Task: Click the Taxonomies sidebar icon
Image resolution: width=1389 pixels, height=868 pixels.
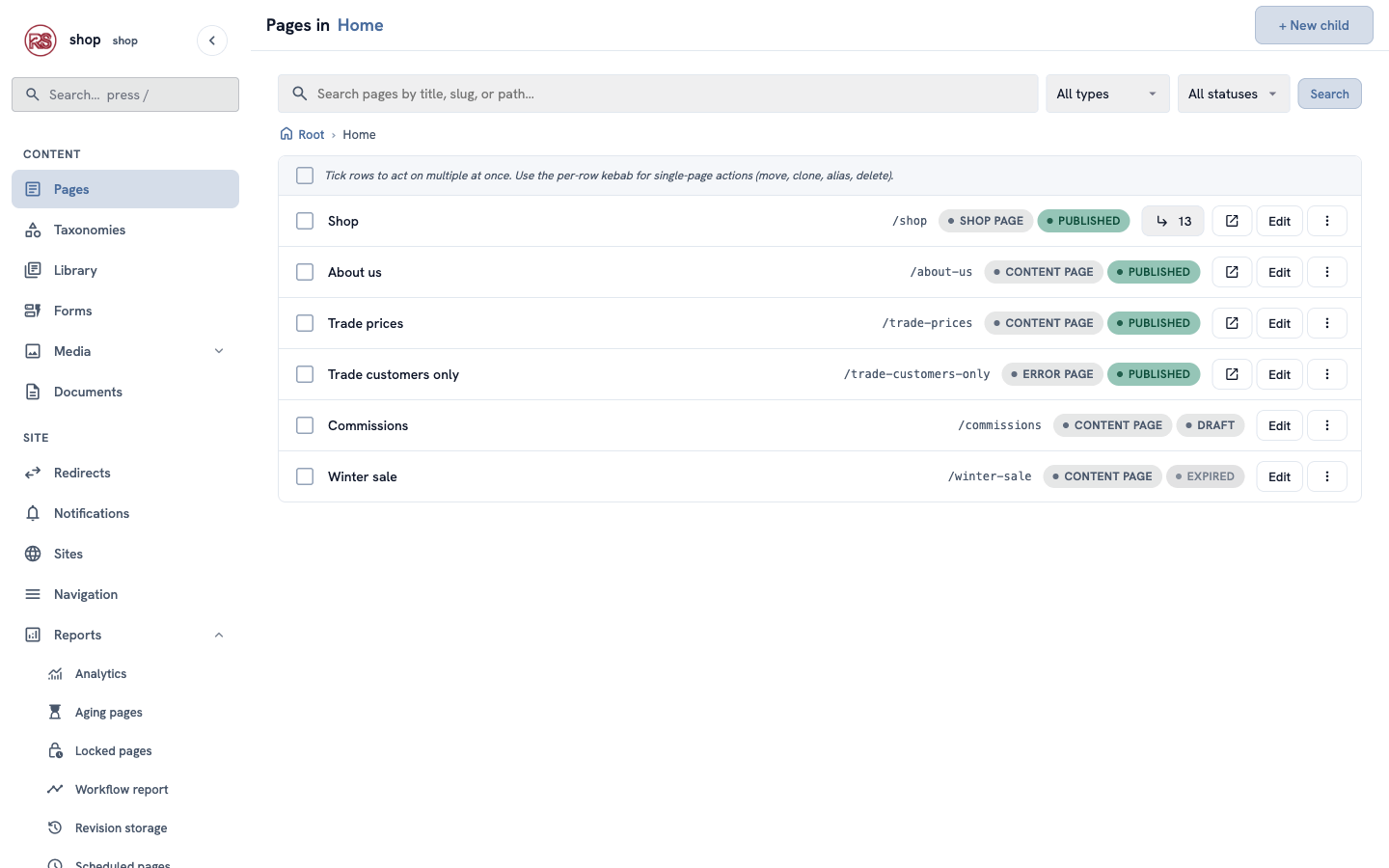Action: [33, 230]
